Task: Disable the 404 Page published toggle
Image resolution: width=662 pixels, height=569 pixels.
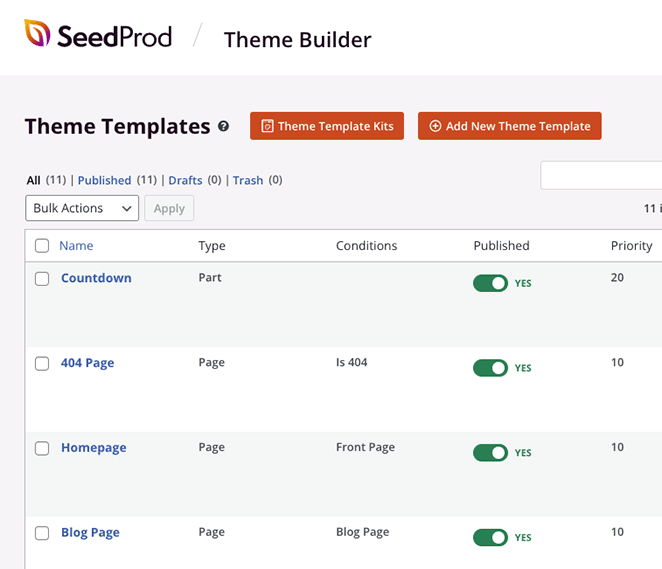Action: pos(491,368)
